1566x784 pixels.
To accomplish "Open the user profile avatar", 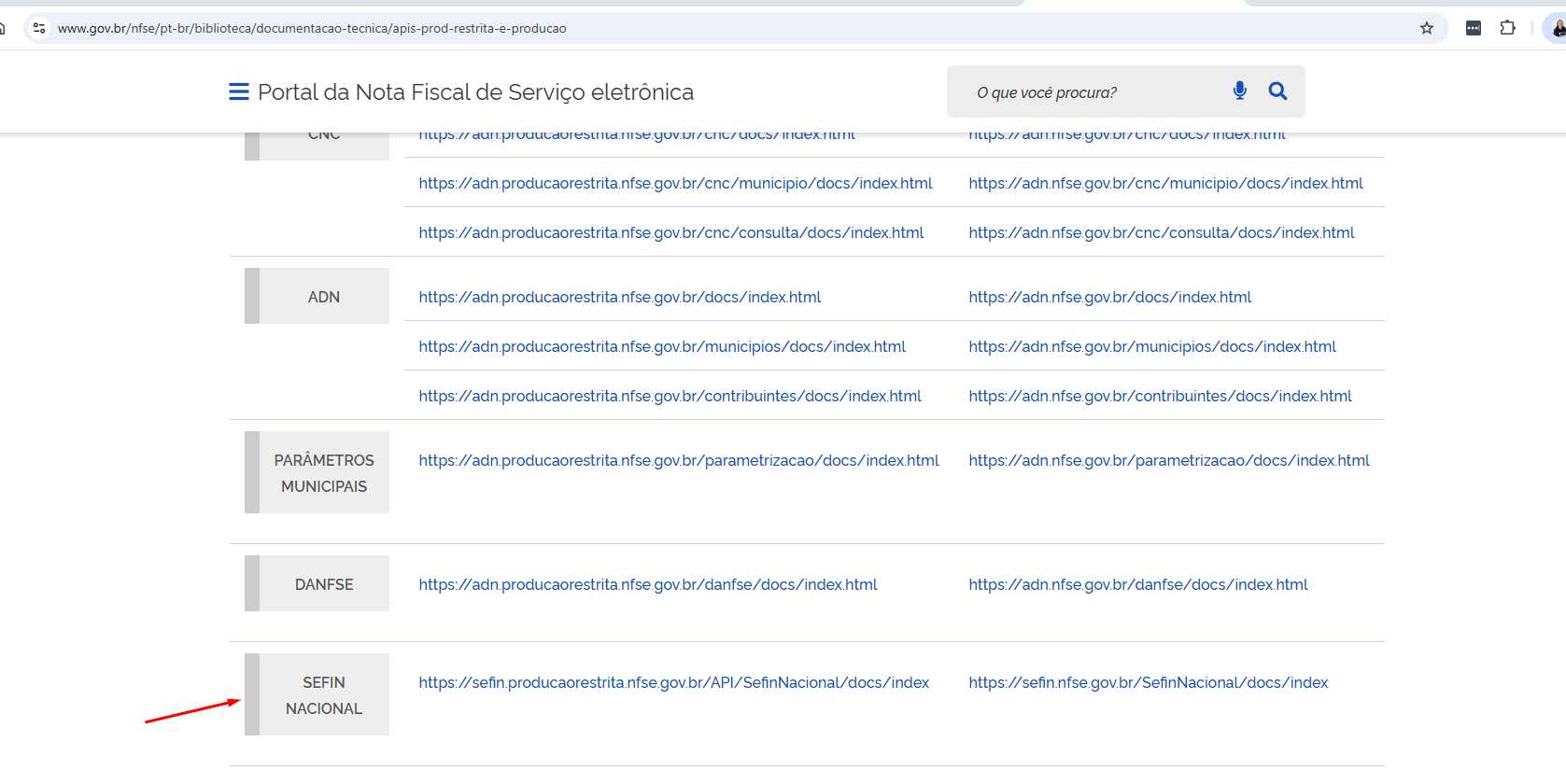I will [1556, 28].
